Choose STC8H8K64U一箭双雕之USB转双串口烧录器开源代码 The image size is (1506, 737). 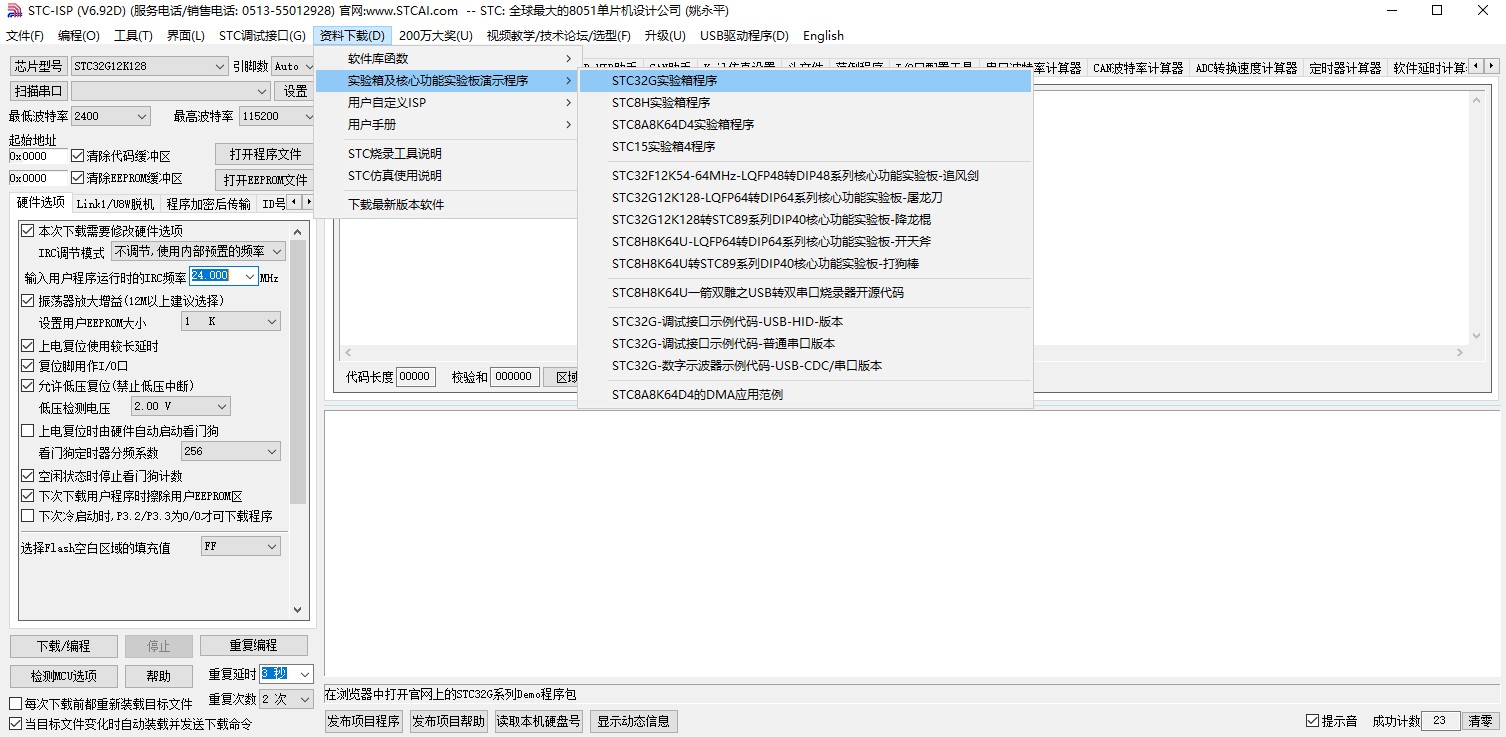[805, 293]
